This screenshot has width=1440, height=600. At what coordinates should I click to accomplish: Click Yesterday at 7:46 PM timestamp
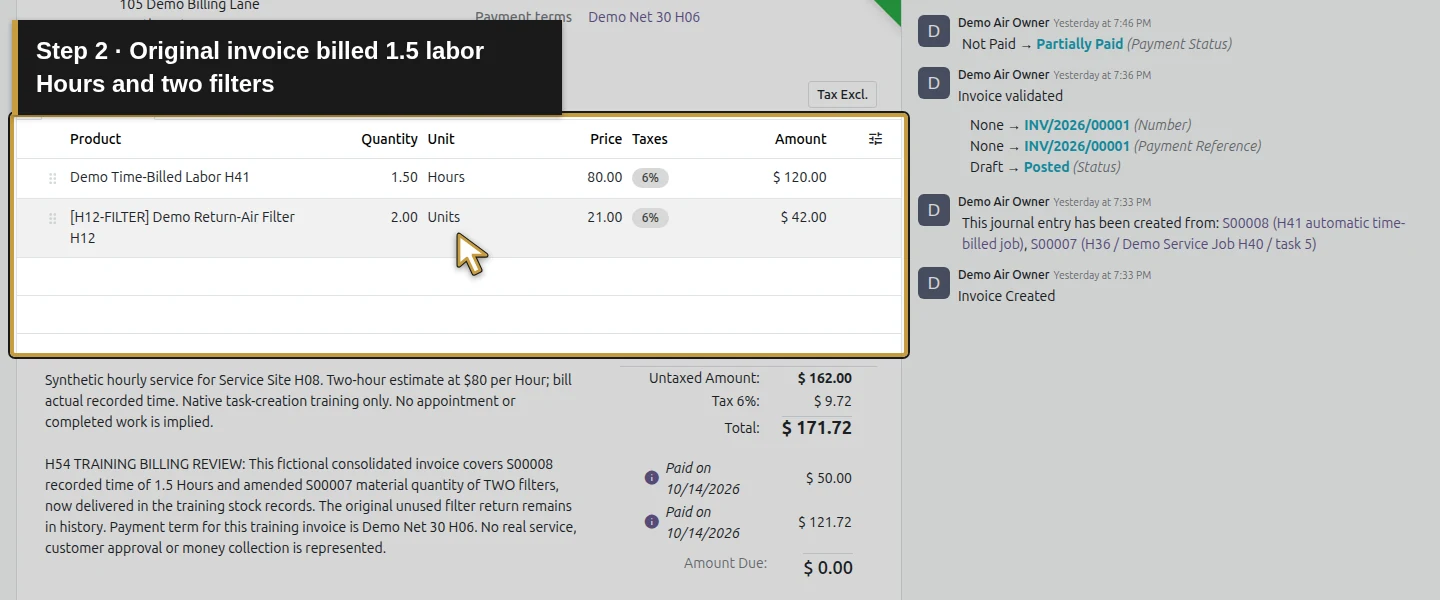(x=1101, y=23)
